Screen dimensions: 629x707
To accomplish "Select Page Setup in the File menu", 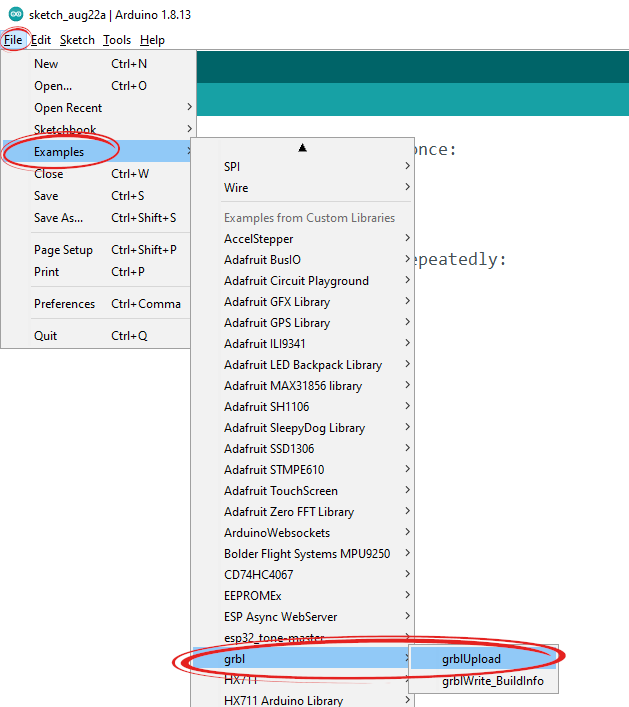I will click(x=96, y=250).
